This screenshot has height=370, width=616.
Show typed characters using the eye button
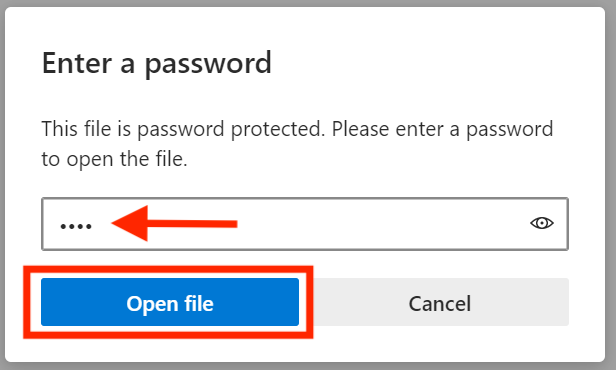tap(542, 223)
